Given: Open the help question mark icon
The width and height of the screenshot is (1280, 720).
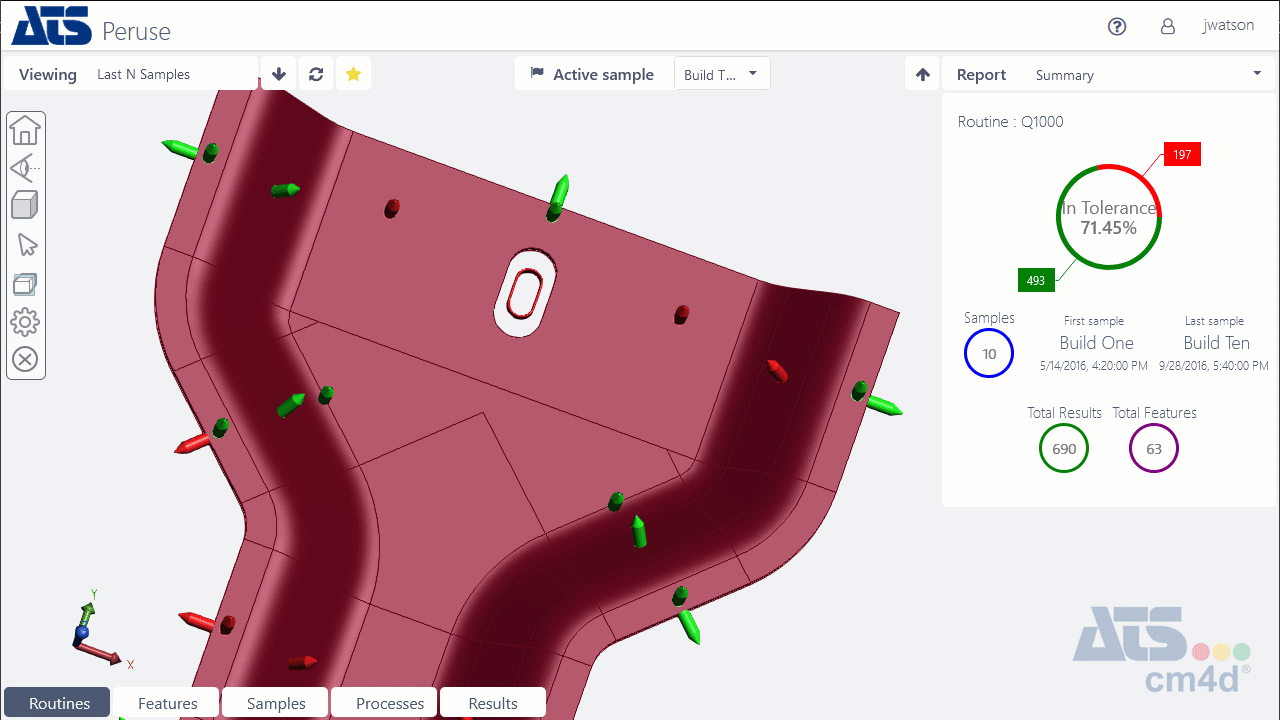Looking at the screenshot, I should [x=1117, y=27].
